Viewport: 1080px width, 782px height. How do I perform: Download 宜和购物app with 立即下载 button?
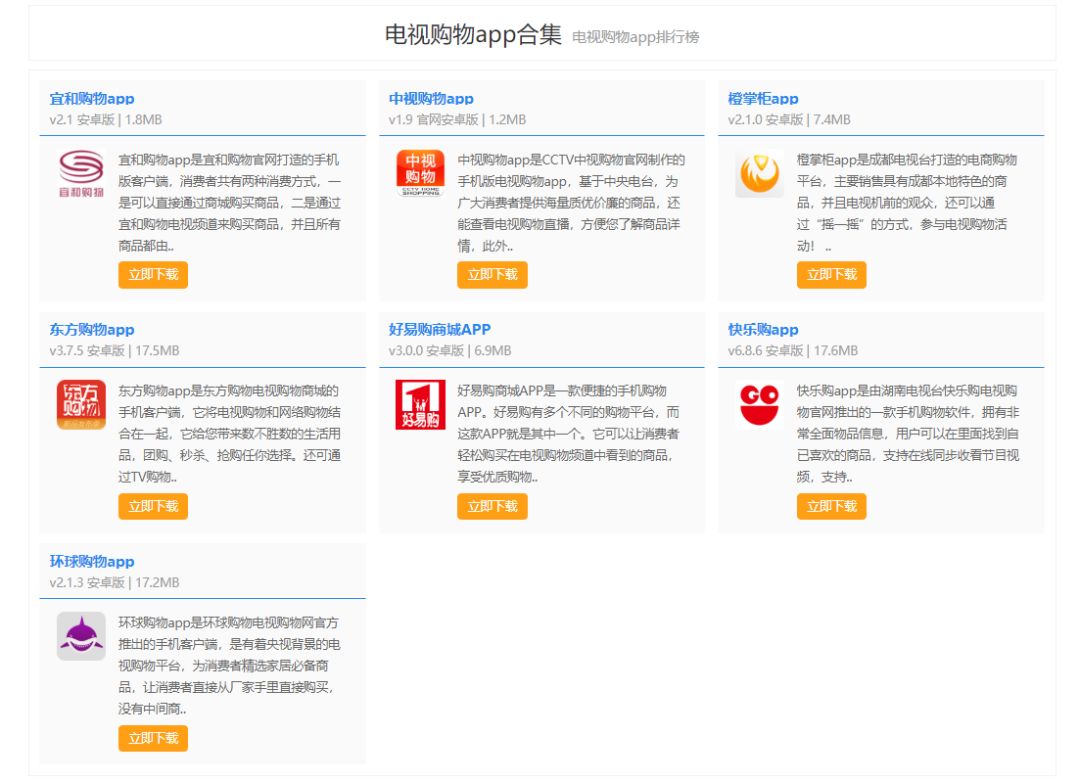coord(153,275)
